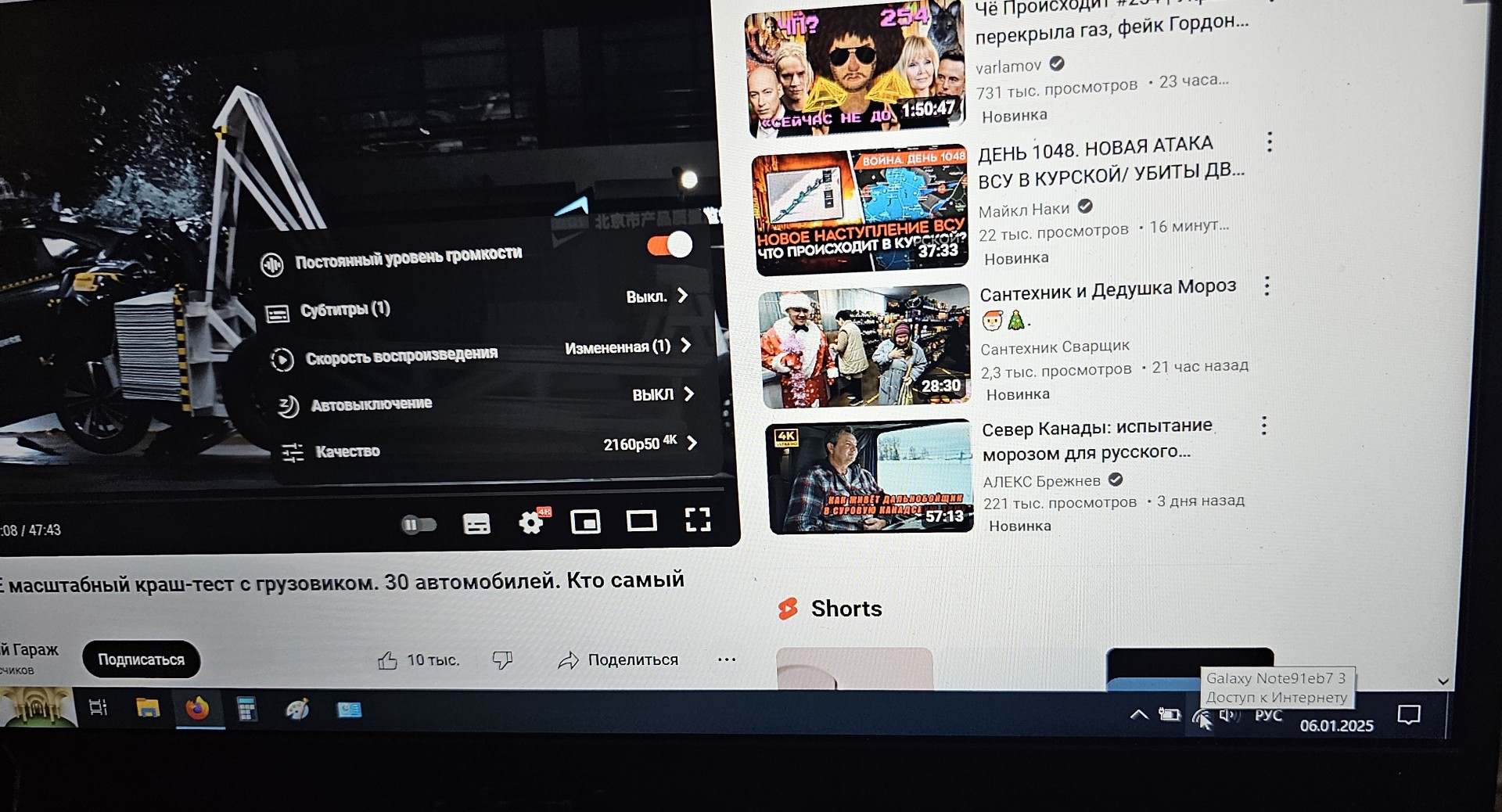The image size is (1502, 812).
Task: Click the battery icon in the system tray
Action: pyautogui.click(x=1170, y=714)
